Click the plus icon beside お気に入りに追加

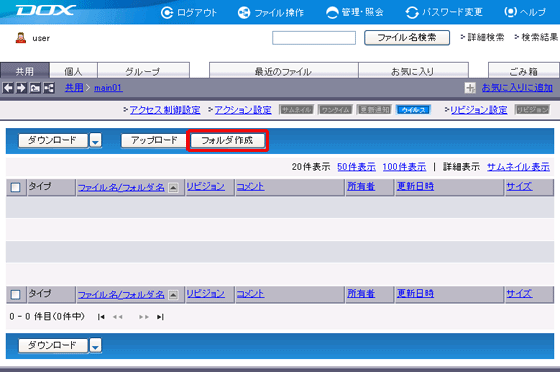[470, 87]
